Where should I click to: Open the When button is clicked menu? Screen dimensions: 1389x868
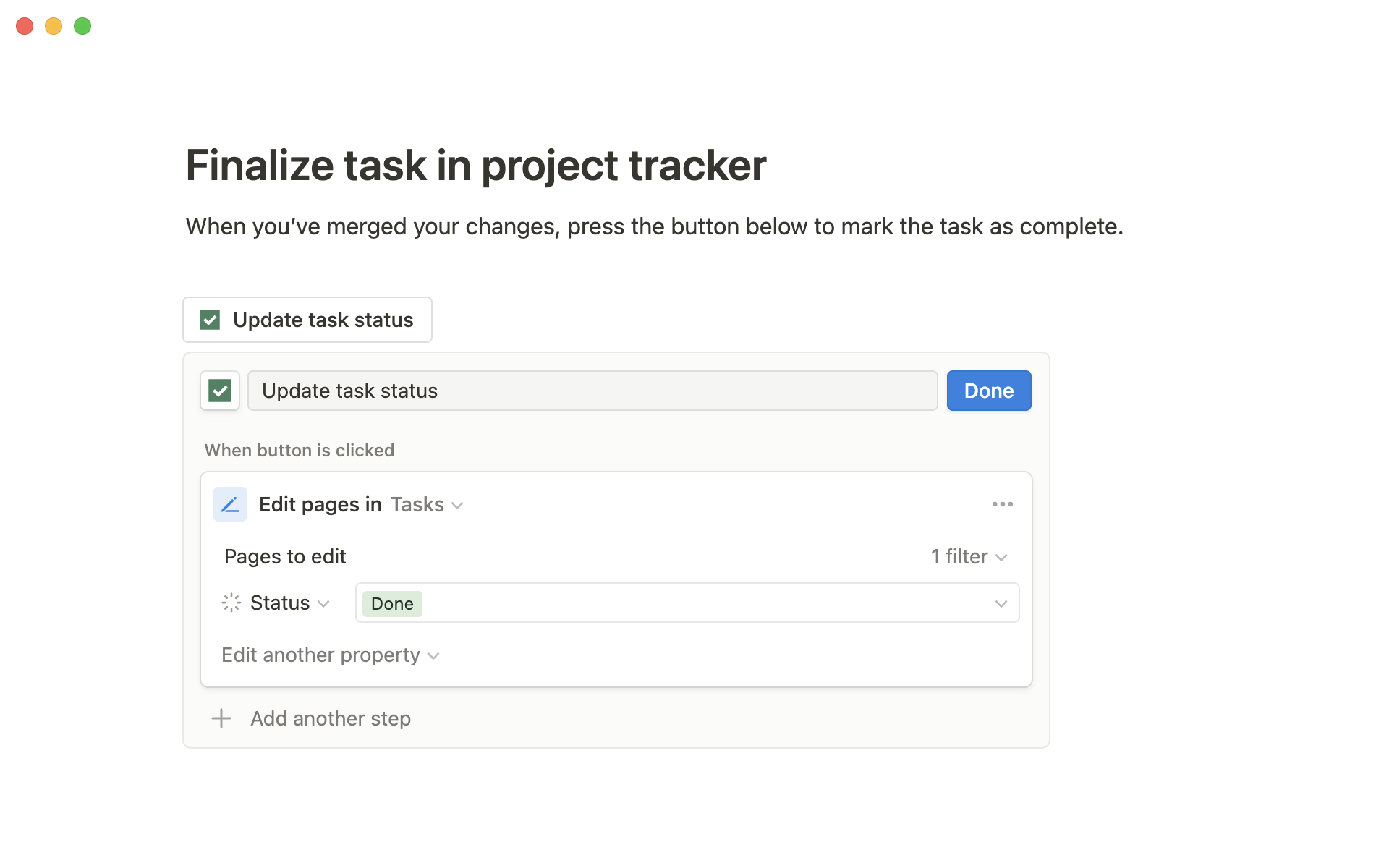[x=300, y=450]
